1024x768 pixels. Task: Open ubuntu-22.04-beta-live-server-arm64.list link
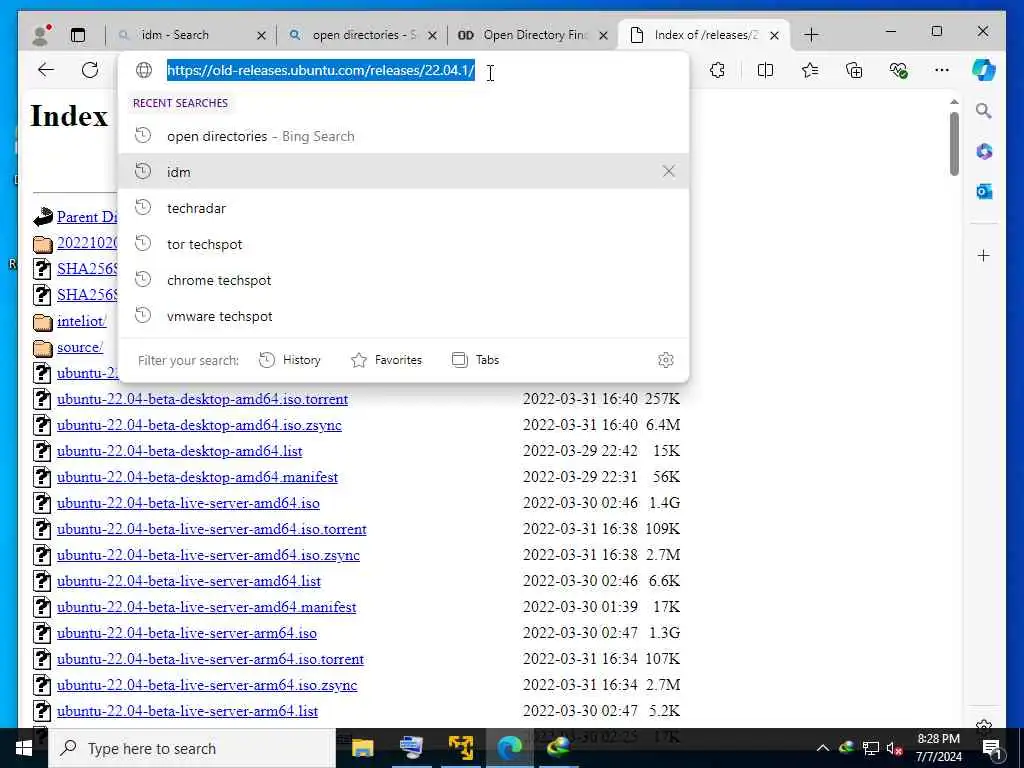tap(187, 711)
